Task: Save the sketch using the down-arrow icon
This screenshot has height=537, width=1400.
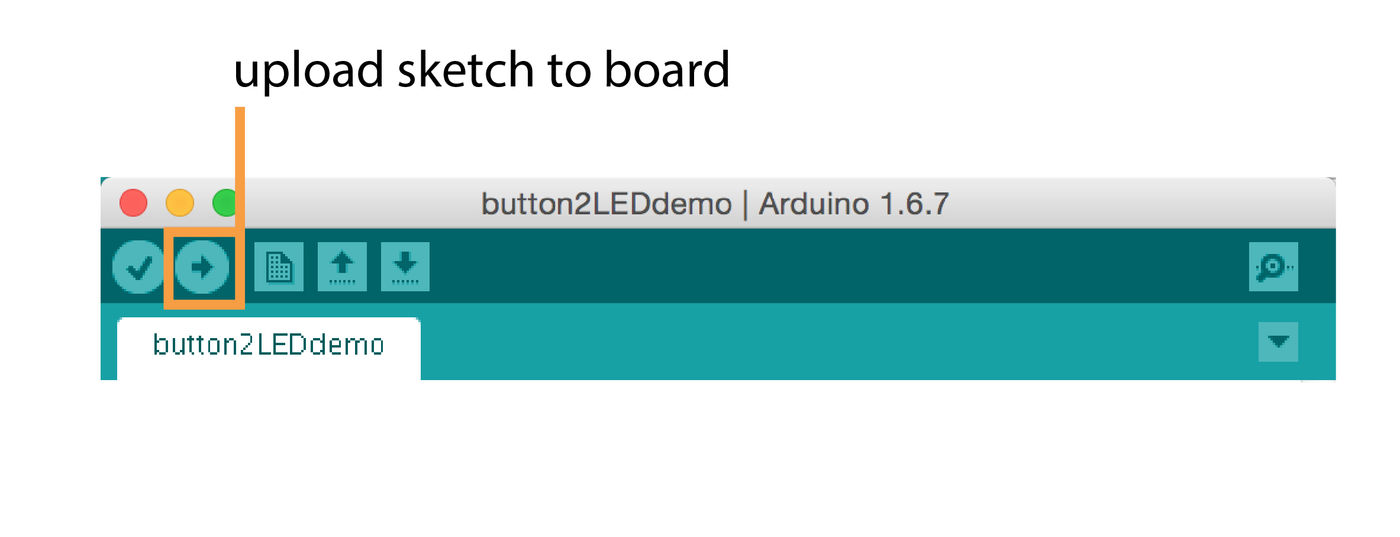Action: [405, 267]
